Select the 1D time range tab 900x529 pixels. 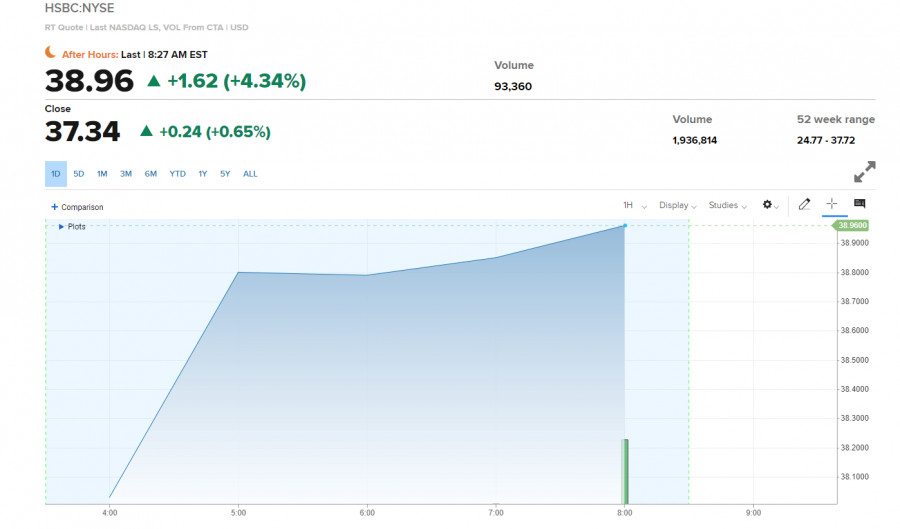(56, 174)
